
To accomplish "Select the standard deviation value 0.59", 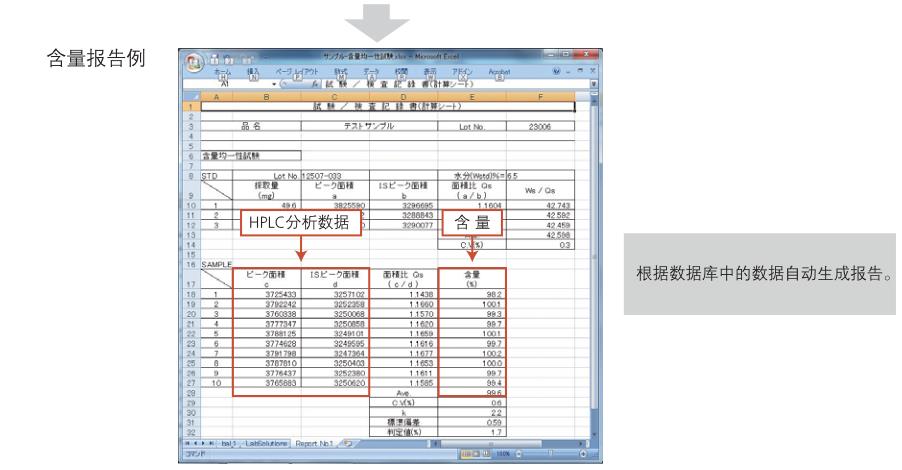I will (472, 422).
